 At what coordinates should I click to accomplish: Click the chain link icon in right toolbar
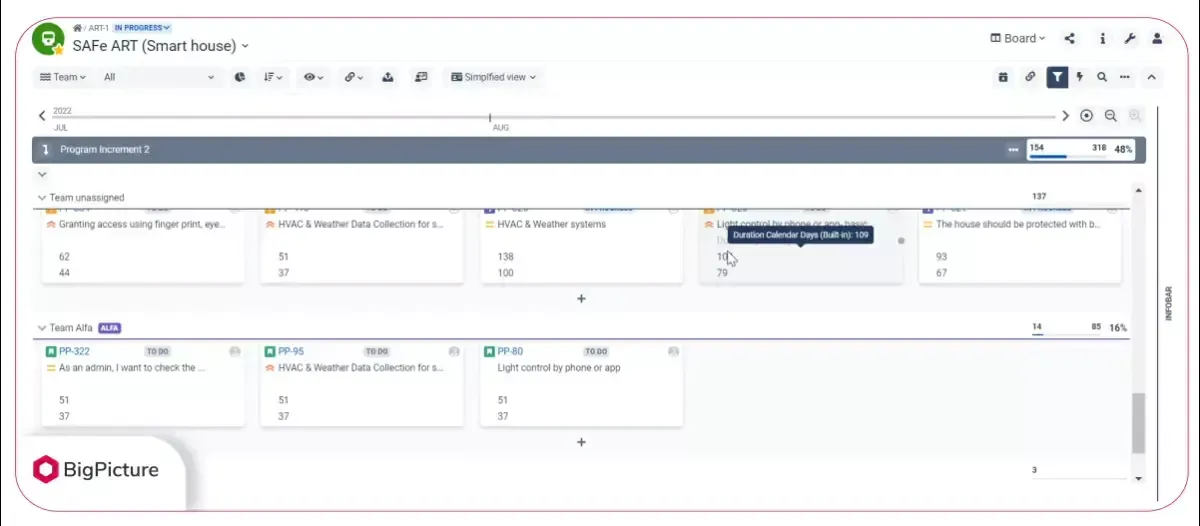[1030, 77]
